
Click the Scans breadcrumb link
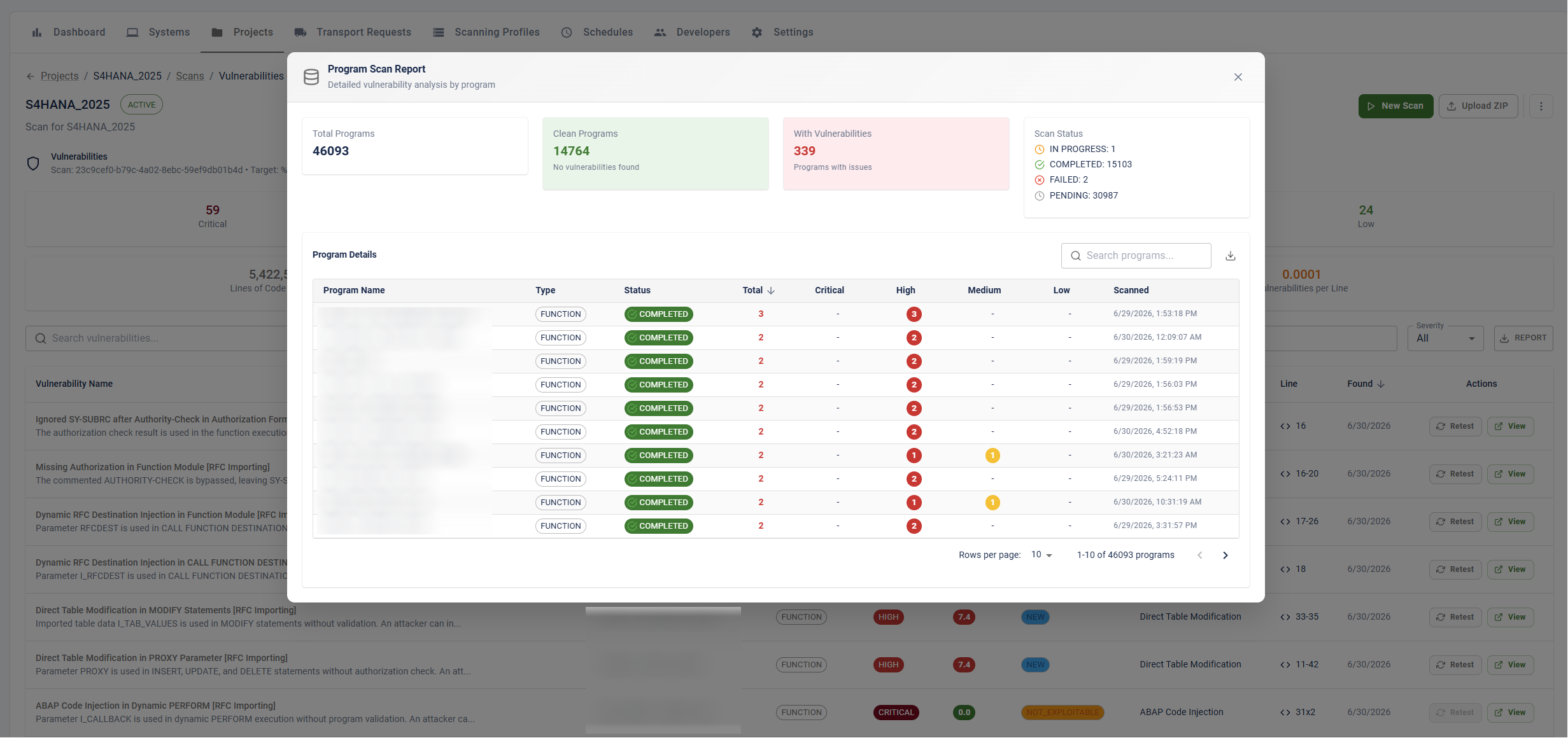pos(190,76)
